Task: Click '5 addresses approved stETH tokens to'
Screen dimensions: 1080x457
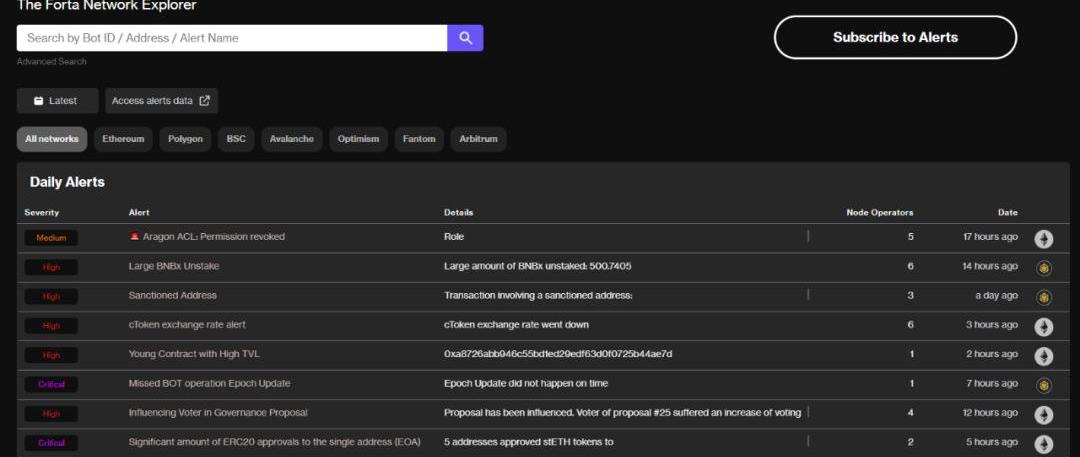Action: pyautogui.click(x=529, y=442)
